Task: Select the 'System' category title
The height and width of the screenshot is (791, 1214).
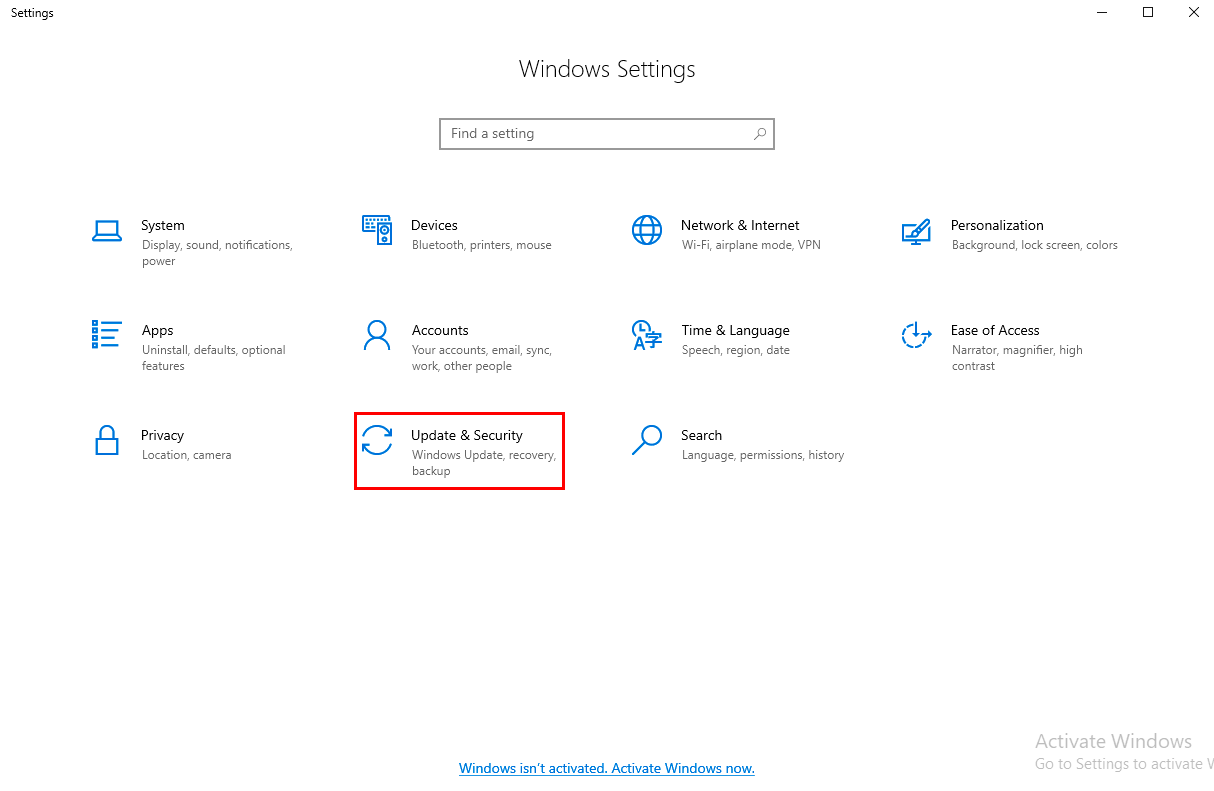Action: (x=163, y=225)
